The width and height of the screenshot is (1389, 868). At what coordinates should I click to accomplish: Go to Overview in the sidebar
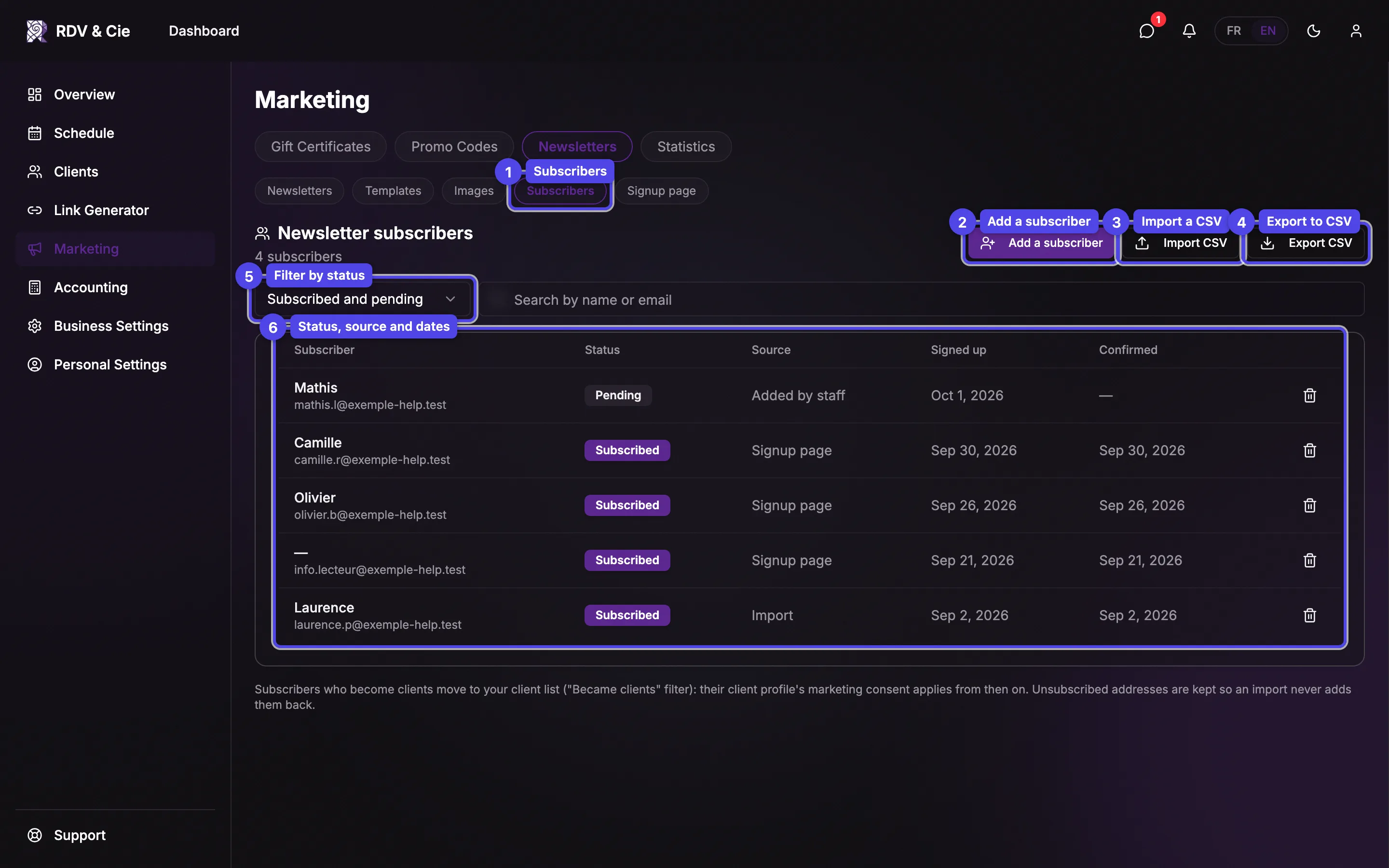tap(115, 95)
